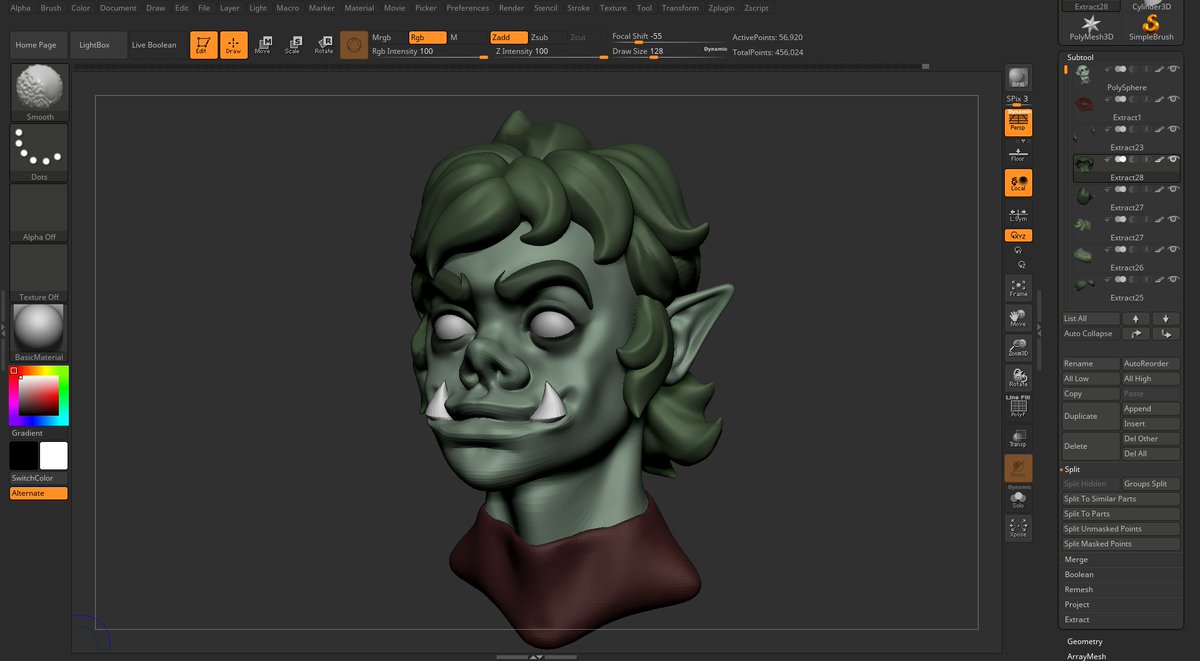The image size is (1200, 661).
Task: Activate Edit mode button
Action: point(203,45)
